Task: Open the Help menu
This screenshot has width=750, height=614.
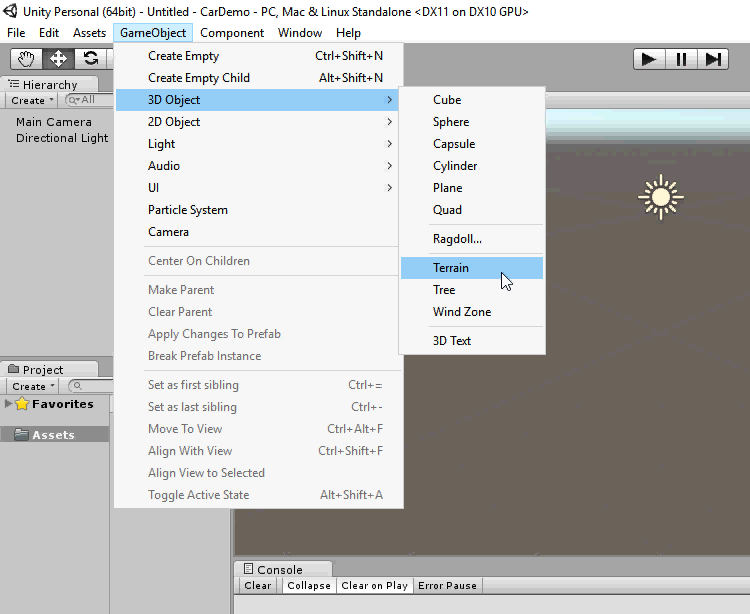Action: [x=348, y=33]
